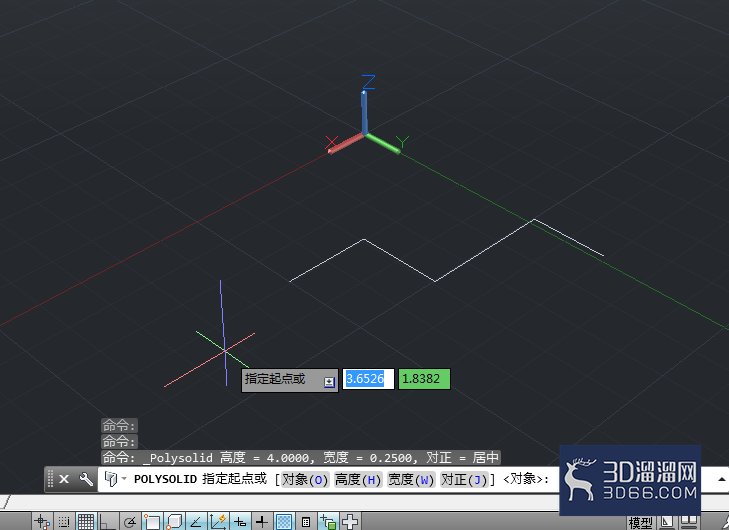Open recent commands polysolid icon dropdown

pyautogui.click(x=114, y=479)
